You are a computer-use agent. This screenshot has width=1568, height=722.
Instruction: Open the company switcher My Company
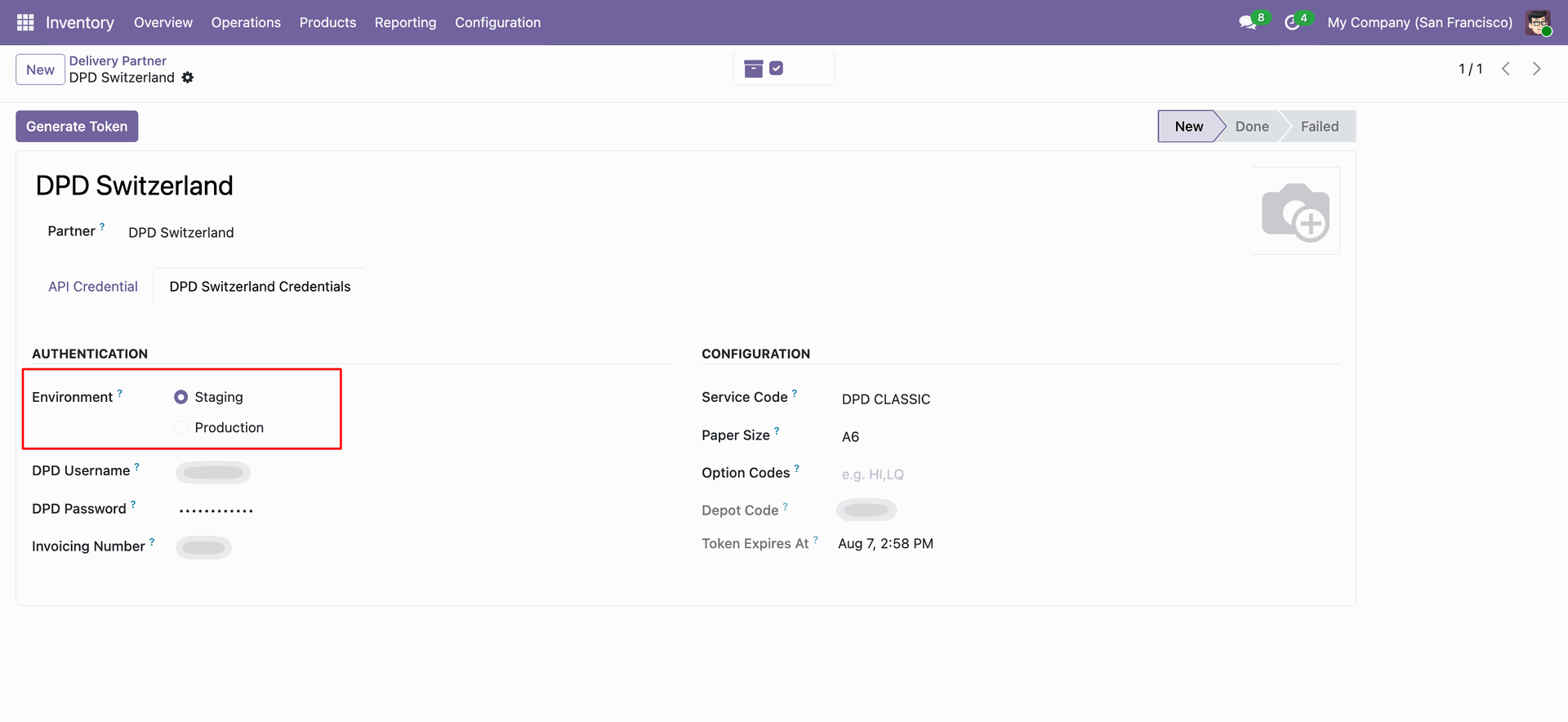[1419, 22]
